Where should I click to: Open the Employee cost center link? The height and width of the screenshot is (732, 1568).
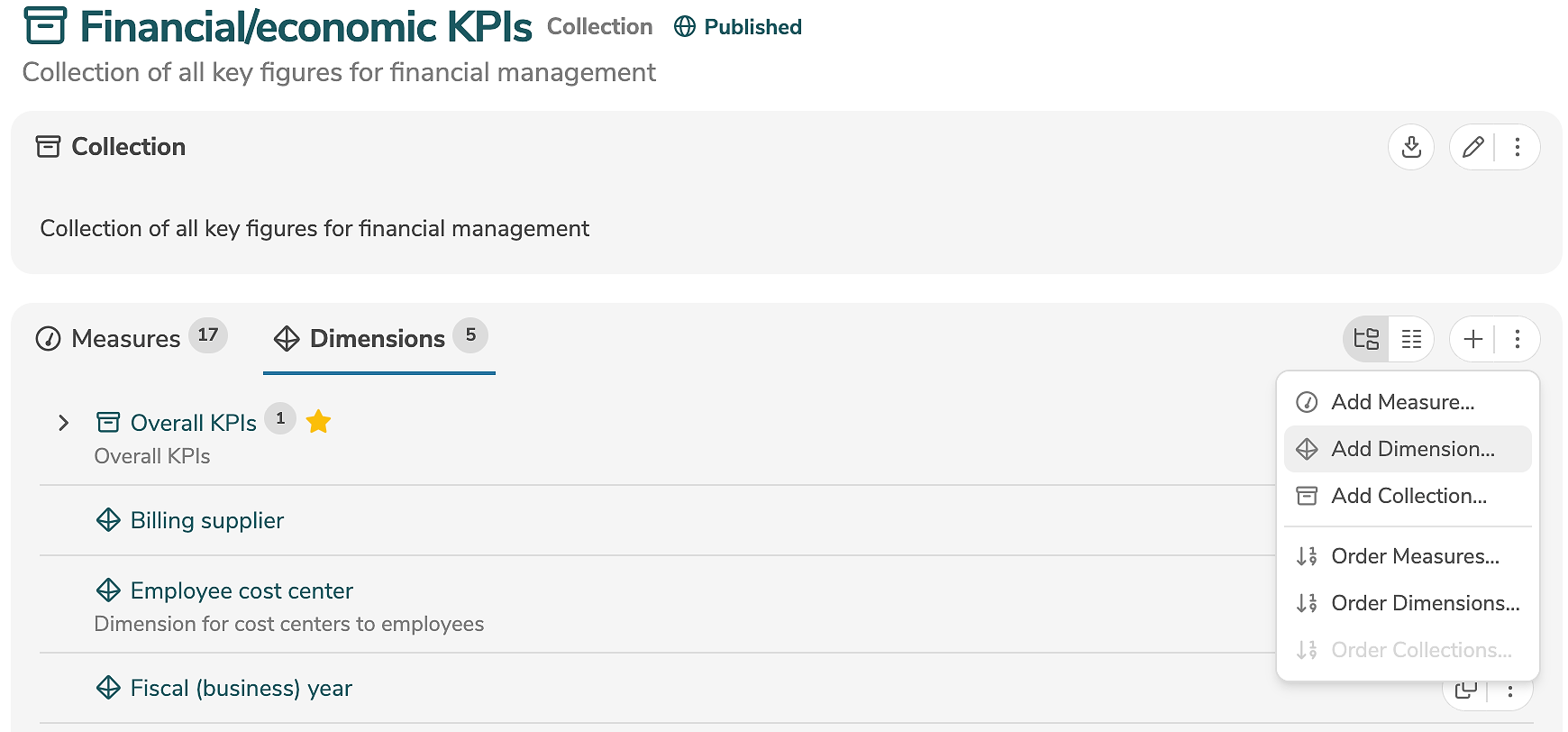click(242, 590)
